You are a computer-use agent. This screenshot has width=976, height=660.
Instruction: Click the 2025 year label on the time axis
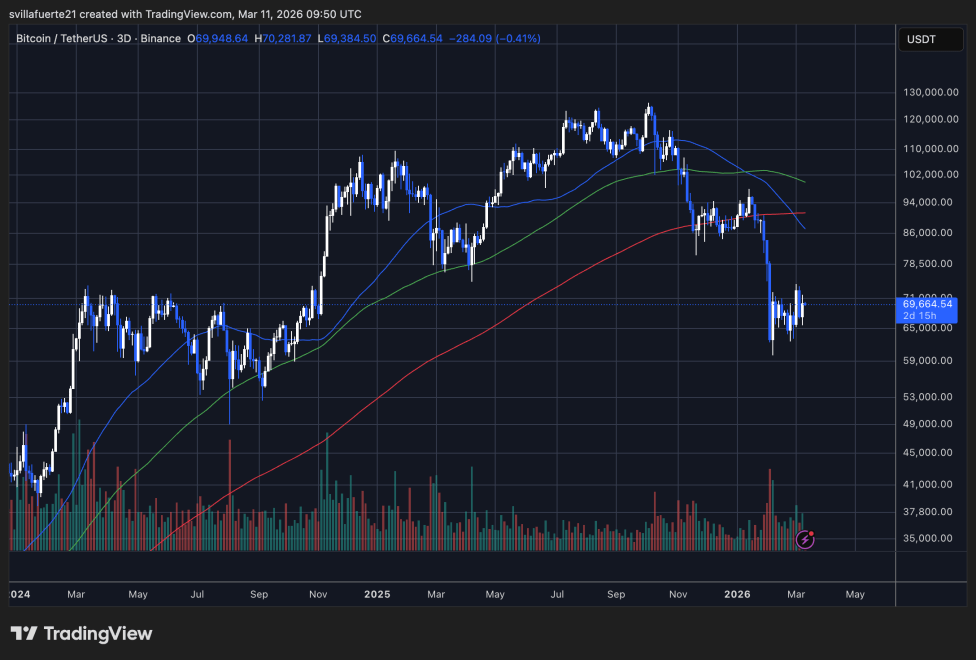377,594
